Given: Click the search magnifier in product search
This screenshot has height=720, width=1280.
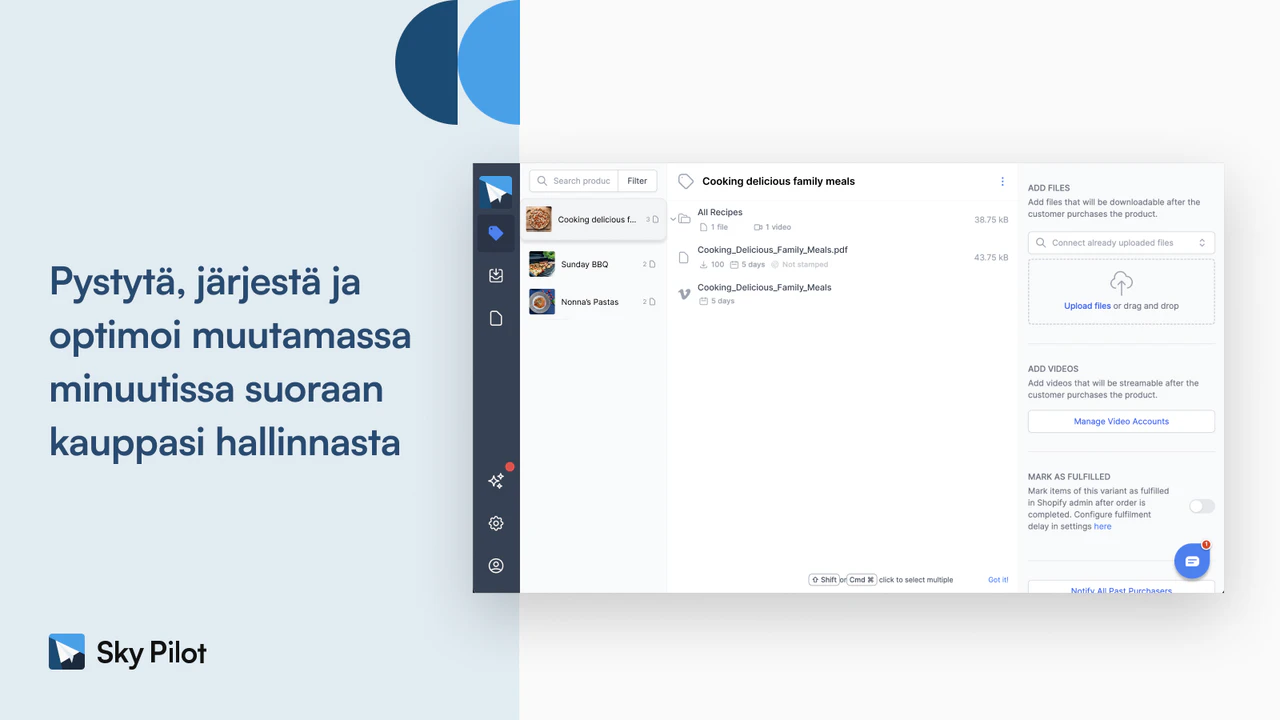Looking at the screenshot, I should [x=542, y=181].
